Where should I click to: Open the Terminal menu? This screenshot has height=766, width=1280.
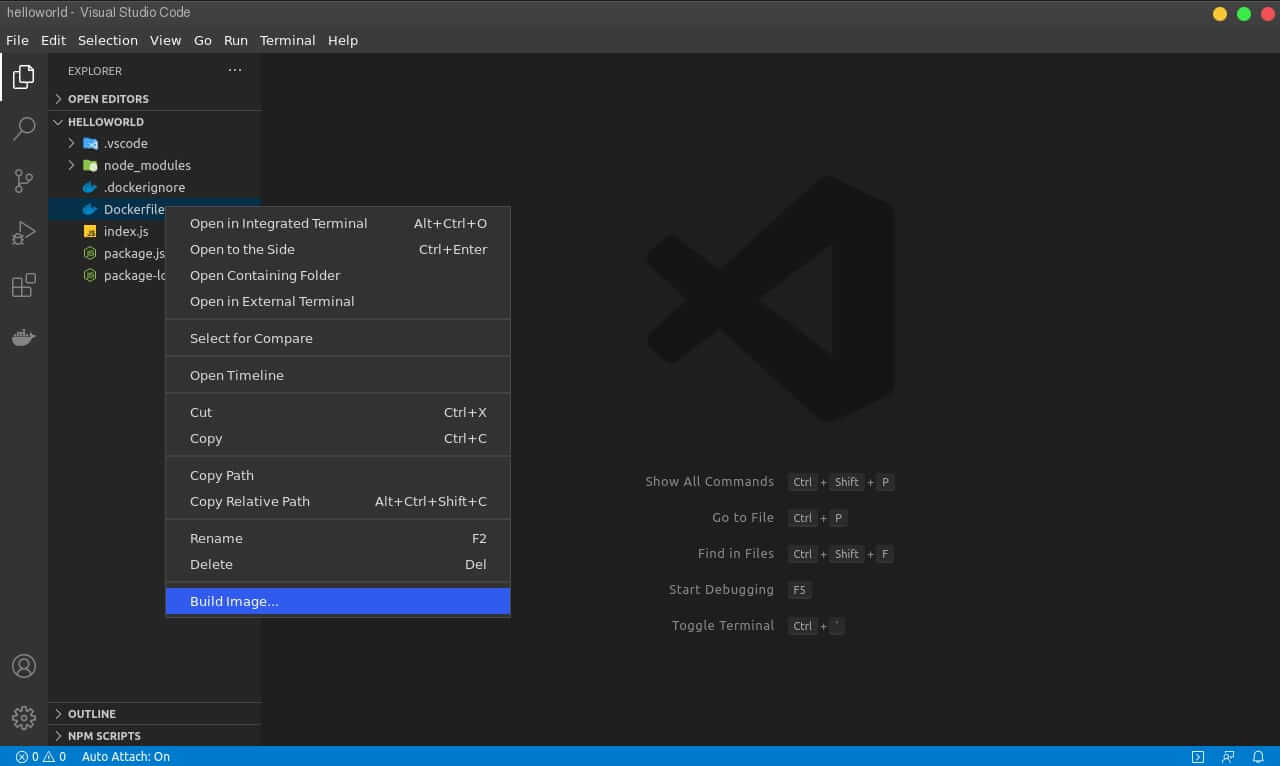click(287, 40)
